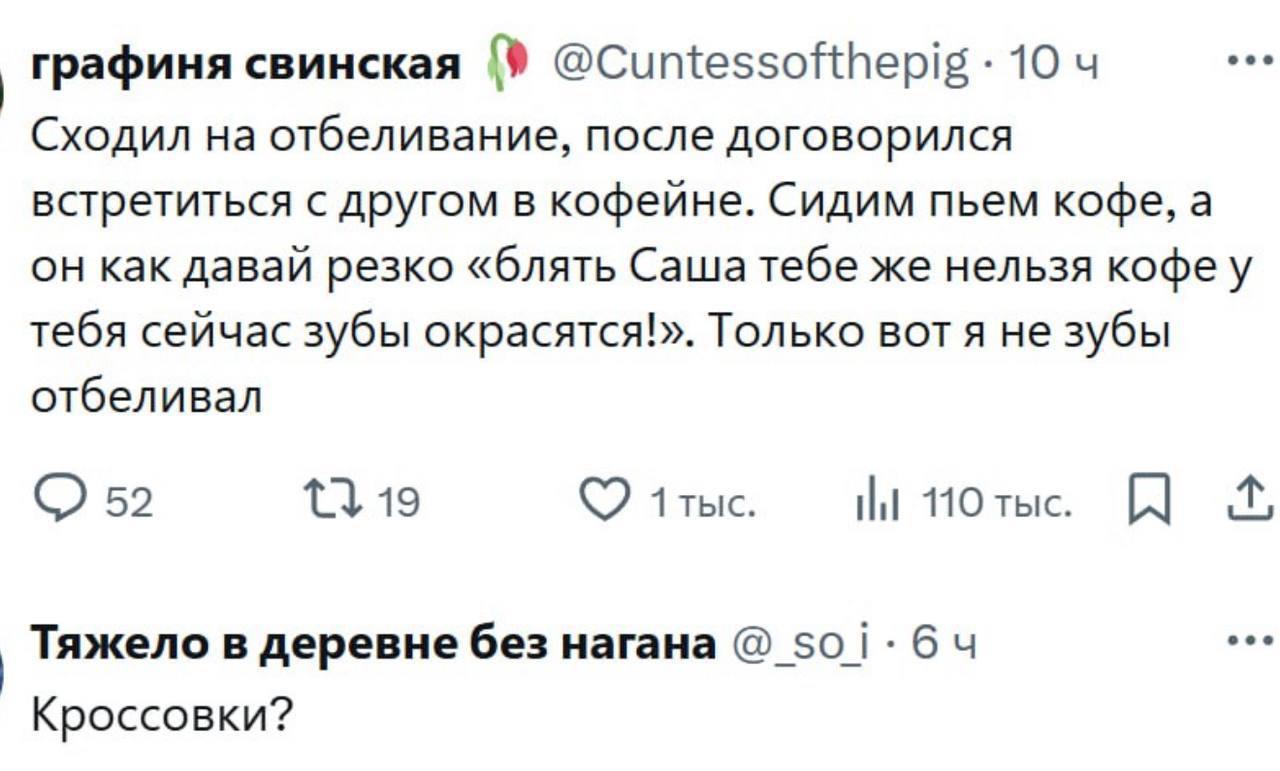1280x771 pixels.
Task: Open графиня свинская profile name
Action: 247,66
